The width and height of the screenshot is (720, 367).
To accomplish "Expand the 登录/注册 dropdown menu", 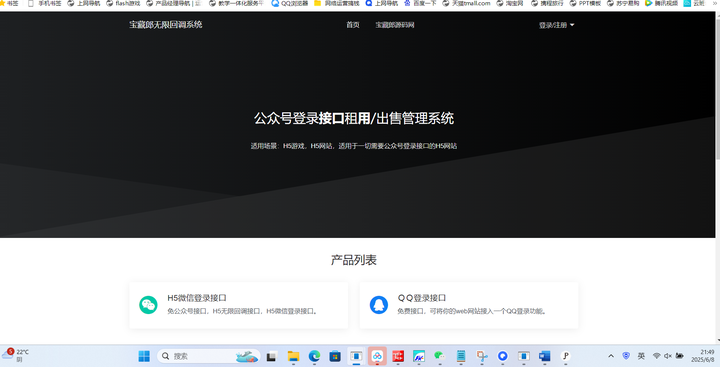I will point(557,25).
